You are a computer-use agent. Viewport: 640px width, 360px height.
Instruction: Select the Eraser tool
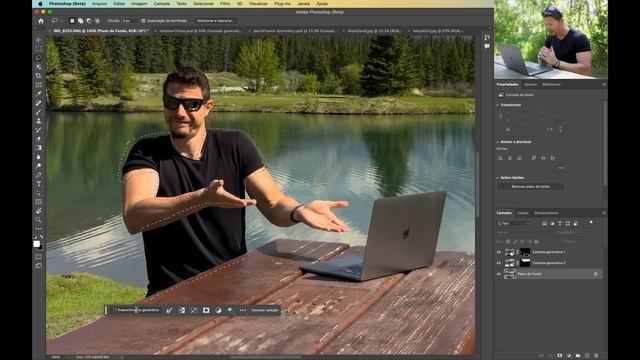coord(38,139)
